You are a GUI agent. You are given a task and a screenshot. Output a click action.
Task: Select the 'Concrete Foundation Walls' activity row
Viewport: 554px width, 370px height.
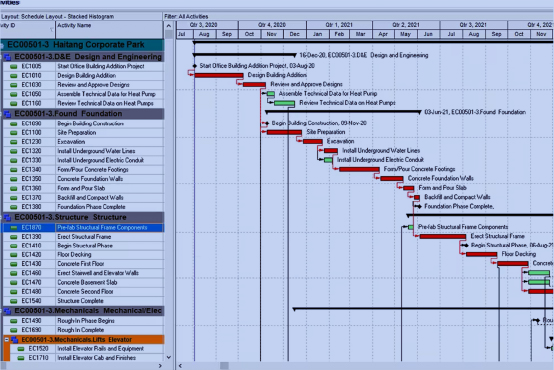[x=83, y=179]
